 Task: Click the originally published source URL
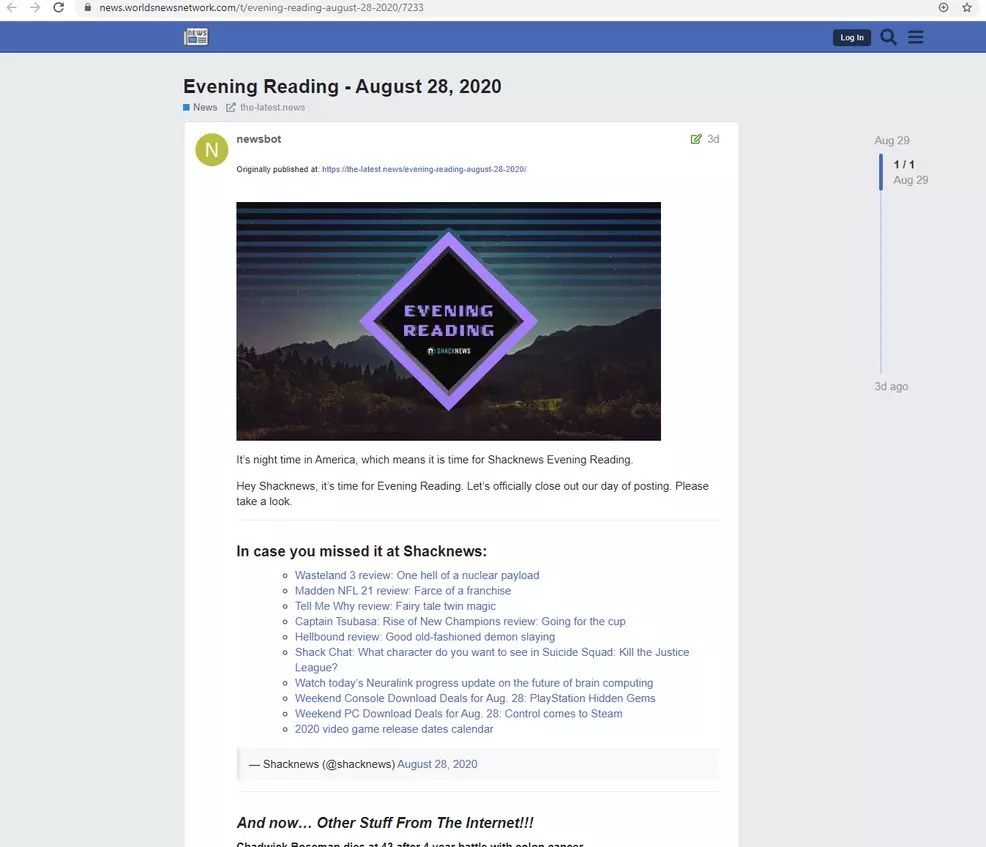click(424, 170)
